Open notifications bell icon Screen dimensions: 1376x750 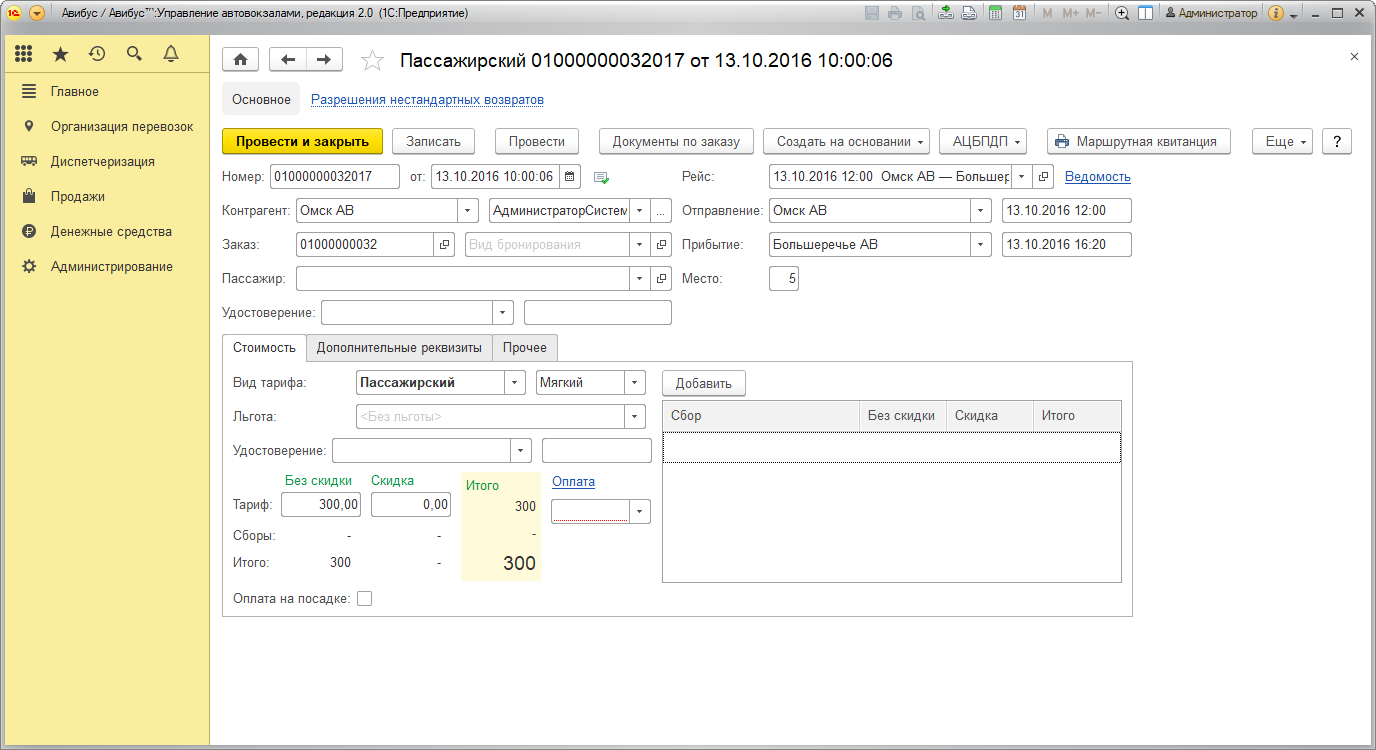[171, 54]
